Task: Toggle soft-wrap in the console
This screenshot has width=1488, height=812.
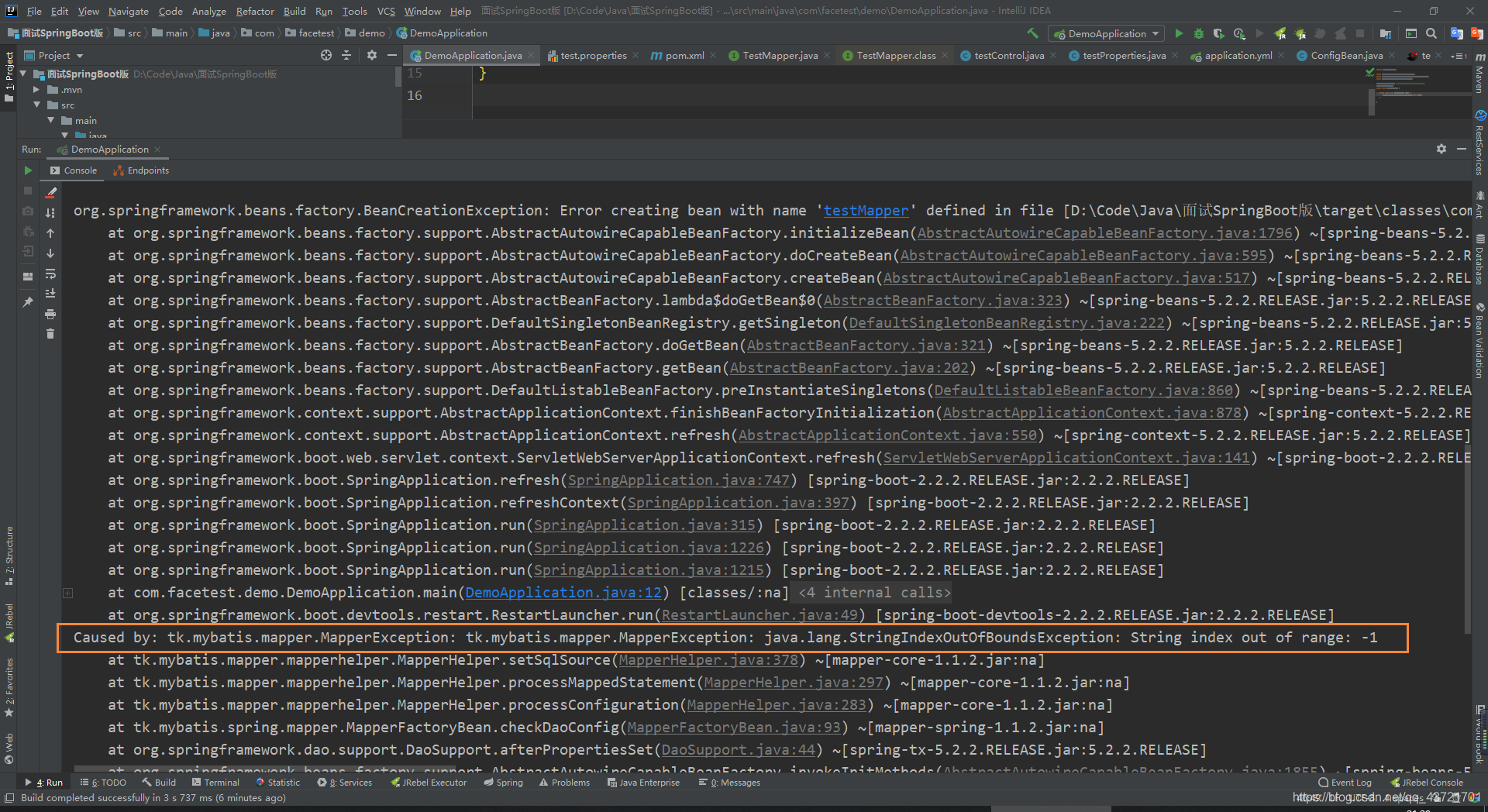Action: (x=50, y=274)
